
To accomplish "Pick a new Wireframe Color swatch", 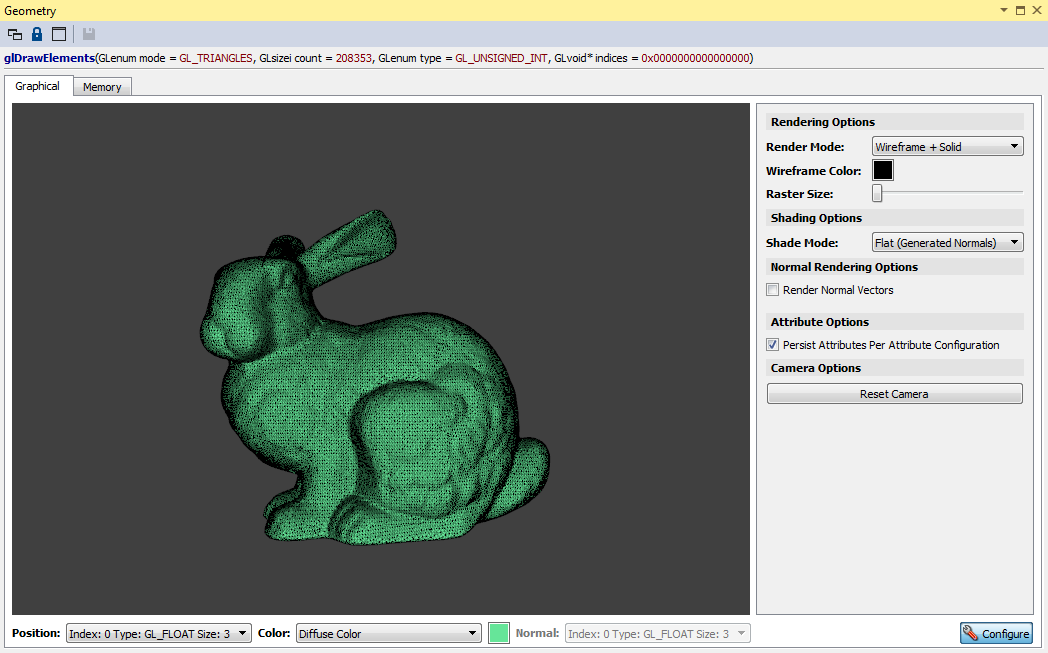I will (883, 170).
